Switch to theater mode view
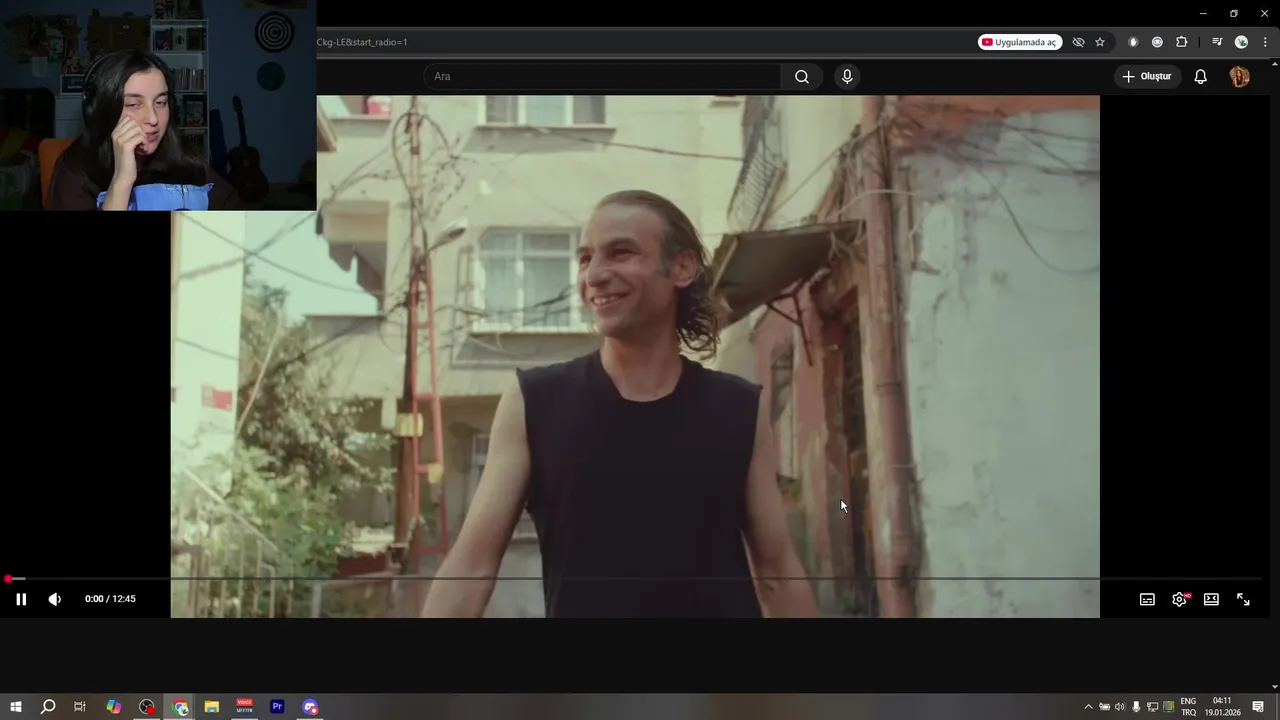 1211,599
